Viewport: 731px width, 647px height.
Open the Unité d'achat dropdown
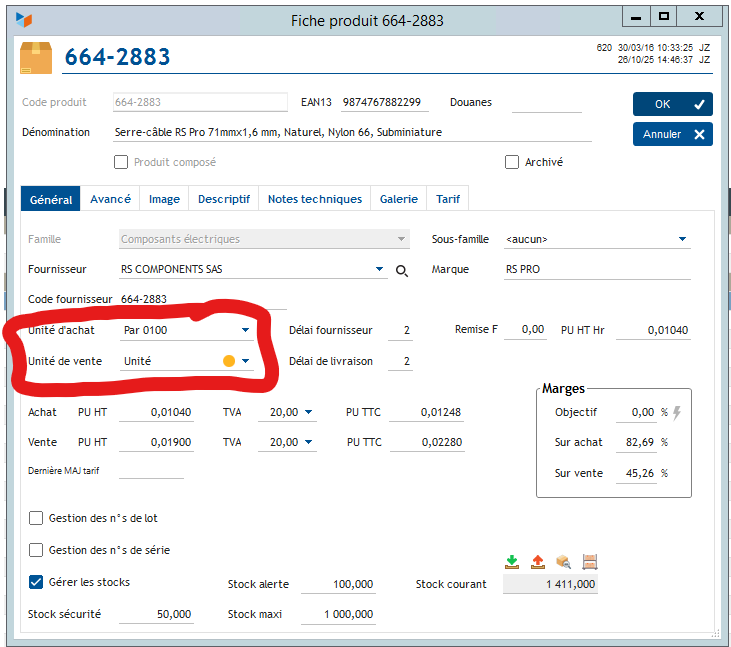pyautogui.click(x=245, y=330)
